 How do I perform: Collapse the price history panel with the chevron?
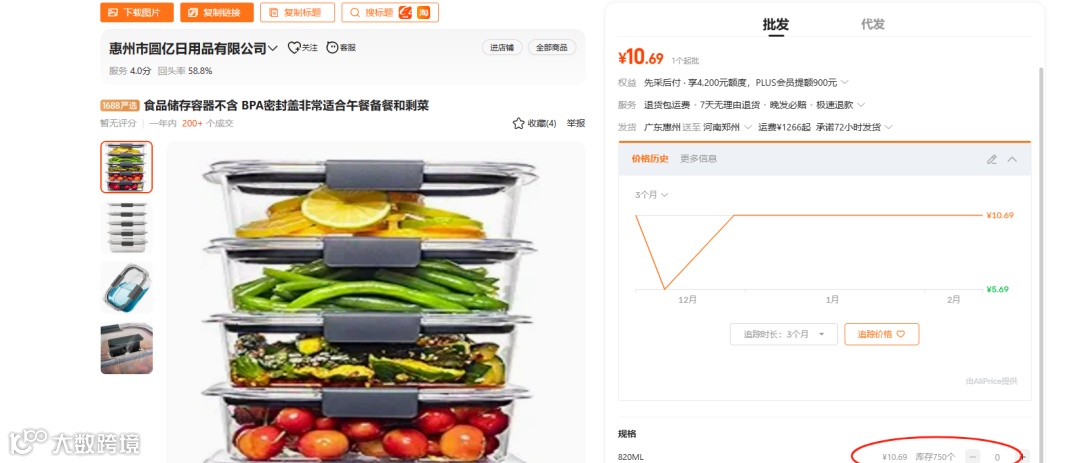click(1012, 159)
